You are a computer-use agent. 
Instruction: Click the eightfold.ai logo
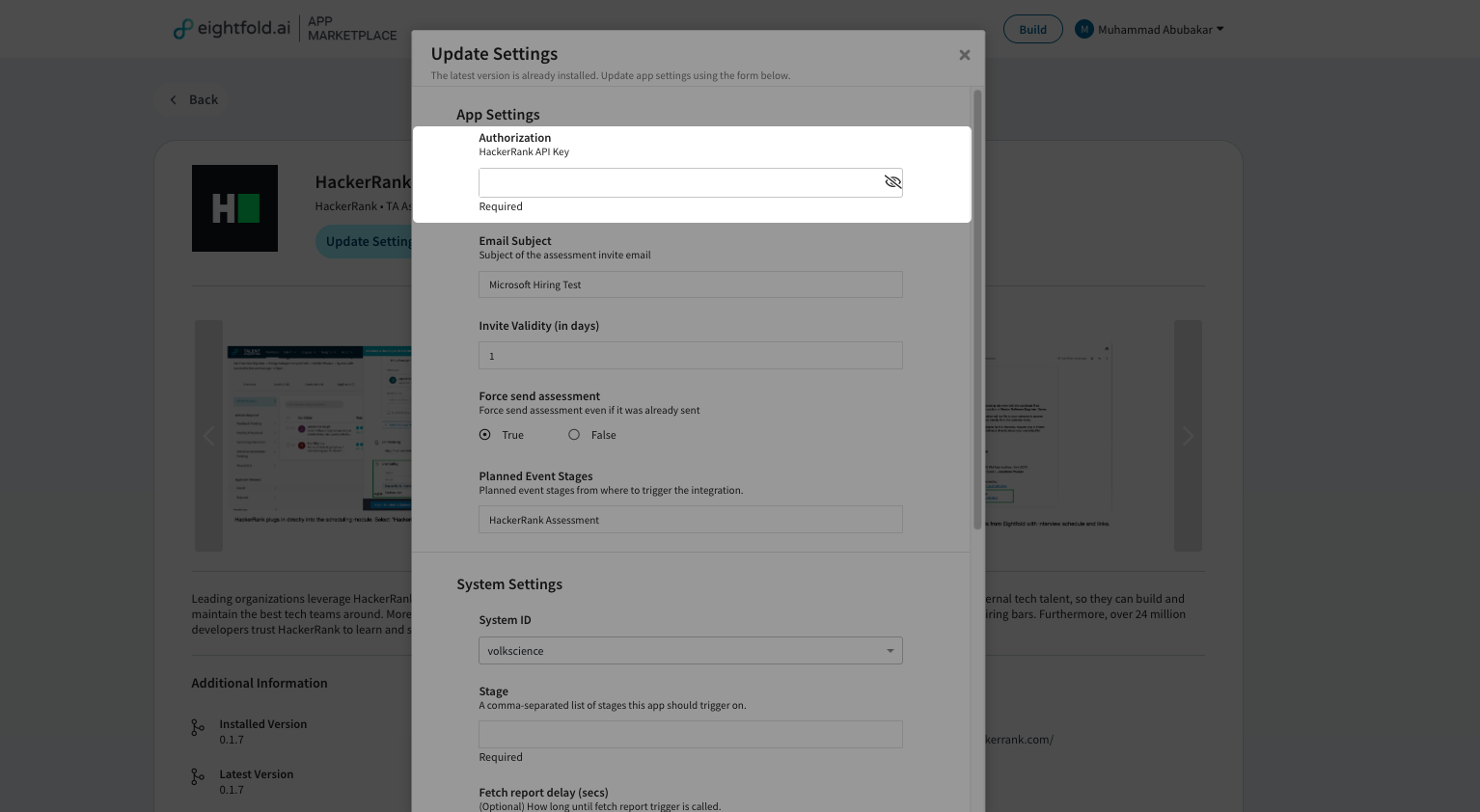pyautogui.click(x=232, y=29)
